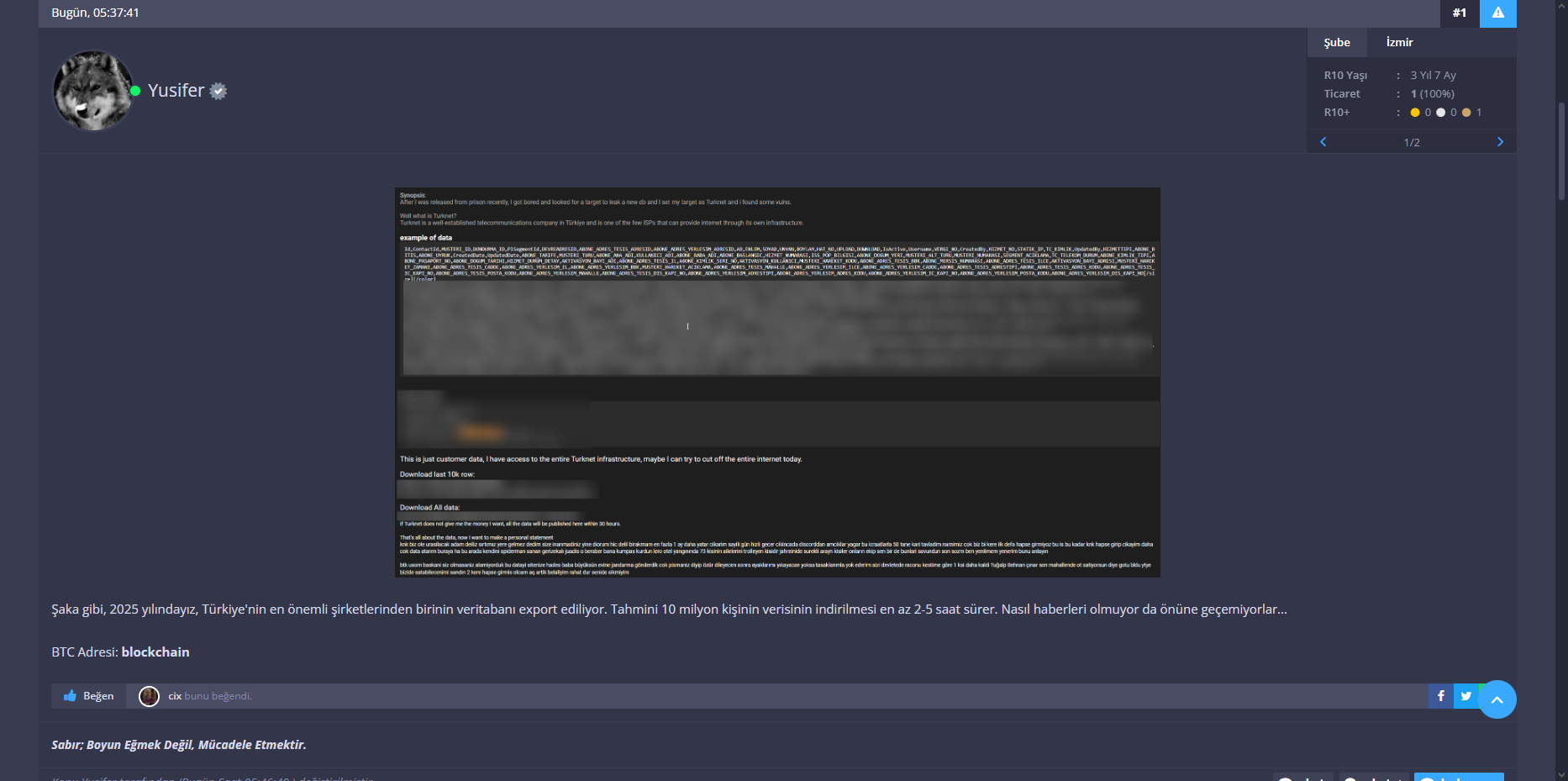1568x781 pixels.
Task: Click cix's small avatar in likes bar
Action: pos(149,696)
